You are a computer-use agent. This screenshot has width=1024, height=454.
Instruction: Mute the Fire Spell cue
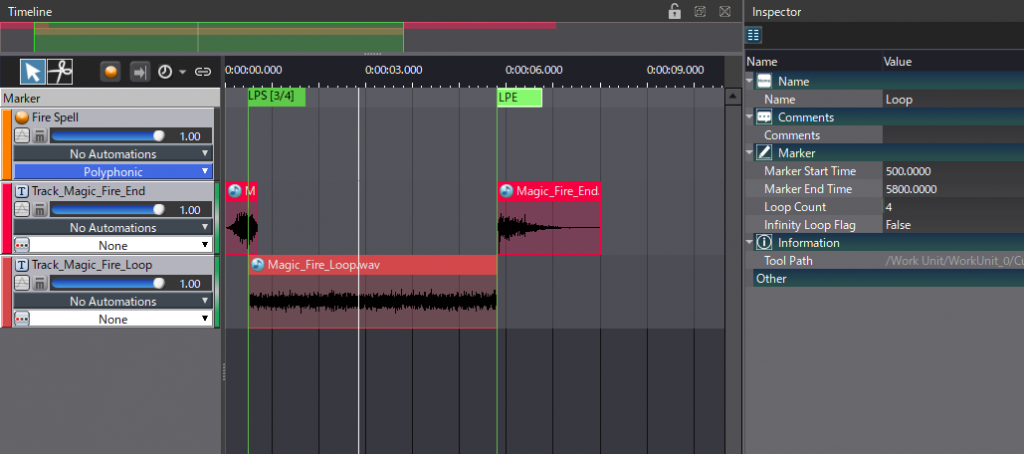[39, 136]
